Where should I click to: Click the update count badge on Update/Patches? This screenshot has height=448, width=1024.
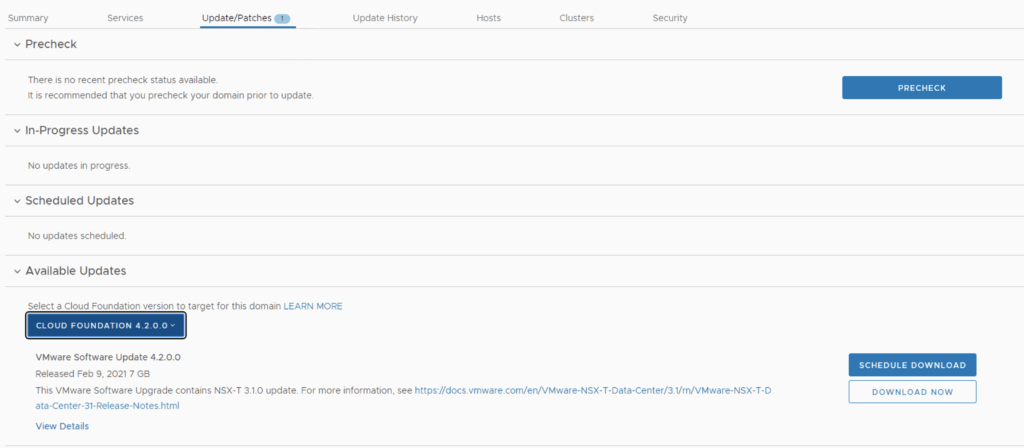click(282, 18)
